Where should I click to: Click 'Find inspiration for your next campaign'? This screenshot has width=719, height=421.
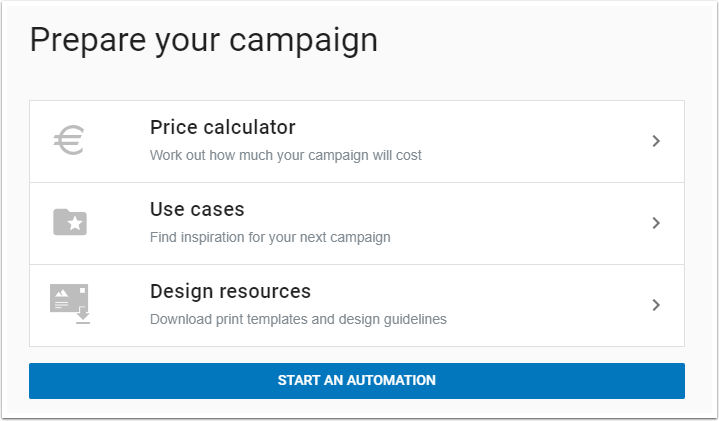(x=270, y=238)
